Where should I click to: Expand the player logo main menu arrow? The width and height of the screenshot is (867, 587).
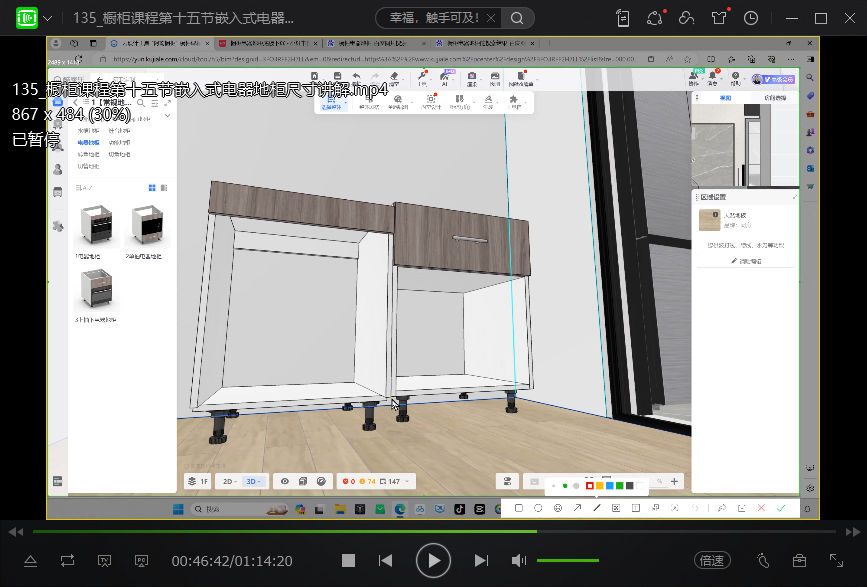pyautogui.click(x=47, y=18)
